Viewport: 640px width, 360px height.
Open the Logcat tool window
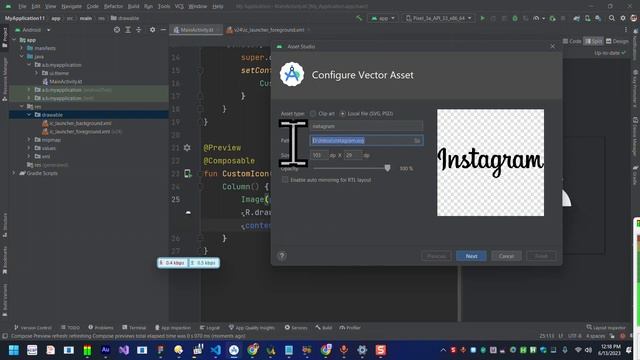pyautogui.click(x=210, y=327)
